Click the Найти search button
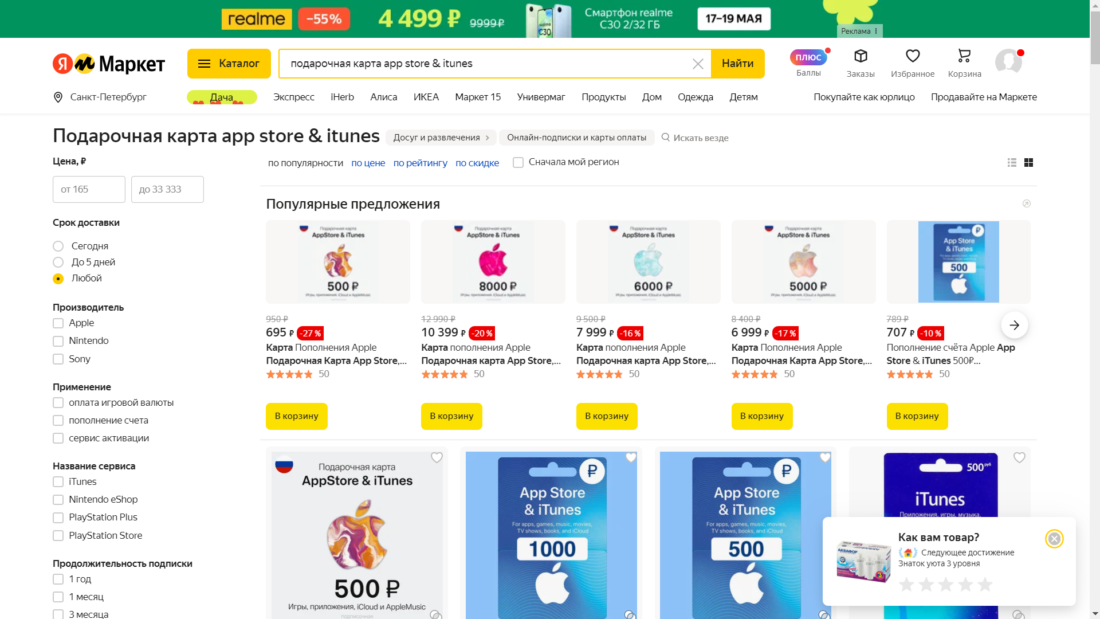This screenshot has width=1100, height=619. pyautogui.click(x=737, y=62)
